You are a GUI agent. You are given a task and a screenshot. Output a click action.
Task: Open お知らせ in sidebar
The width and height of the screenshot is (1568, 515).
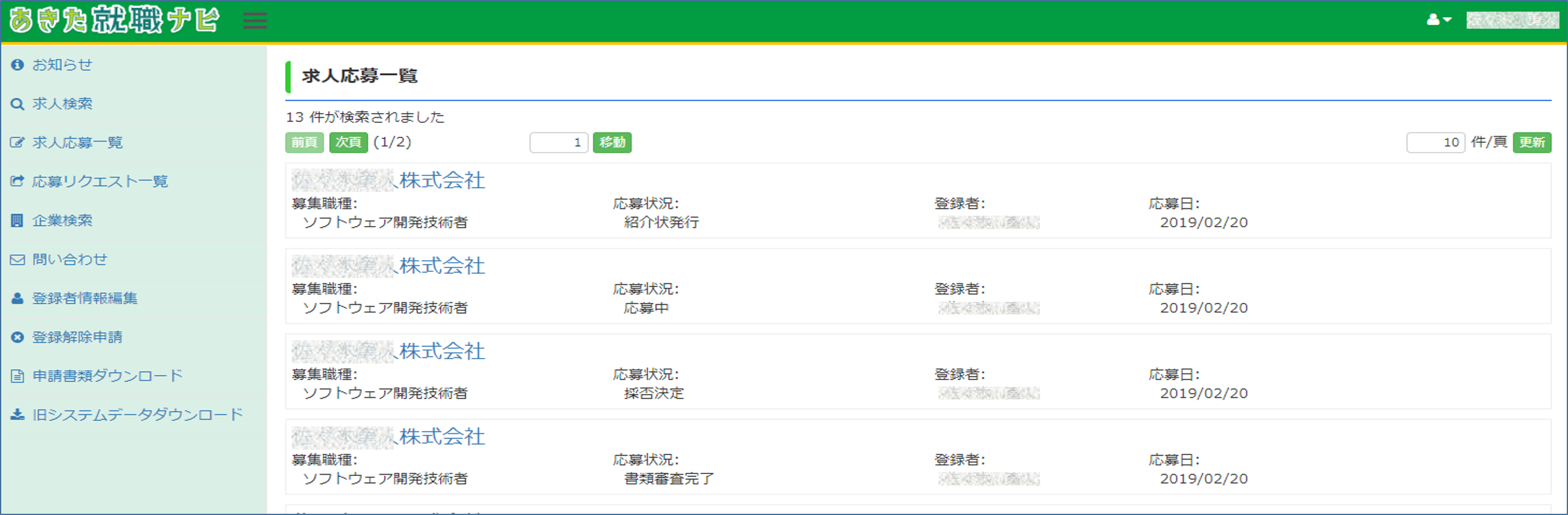62,65
